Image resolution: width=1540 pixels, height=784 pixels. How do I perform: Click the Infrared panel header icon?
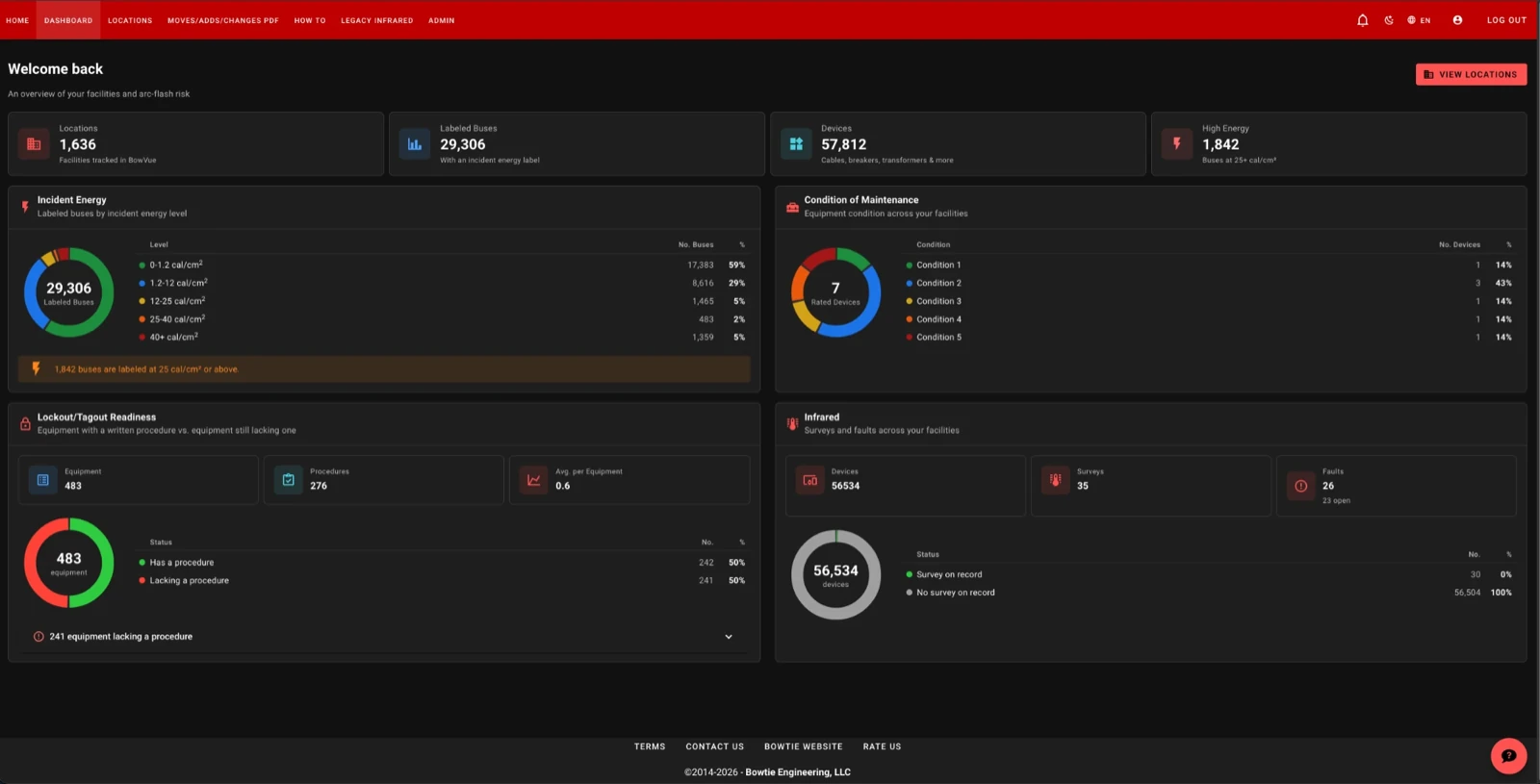792,423
